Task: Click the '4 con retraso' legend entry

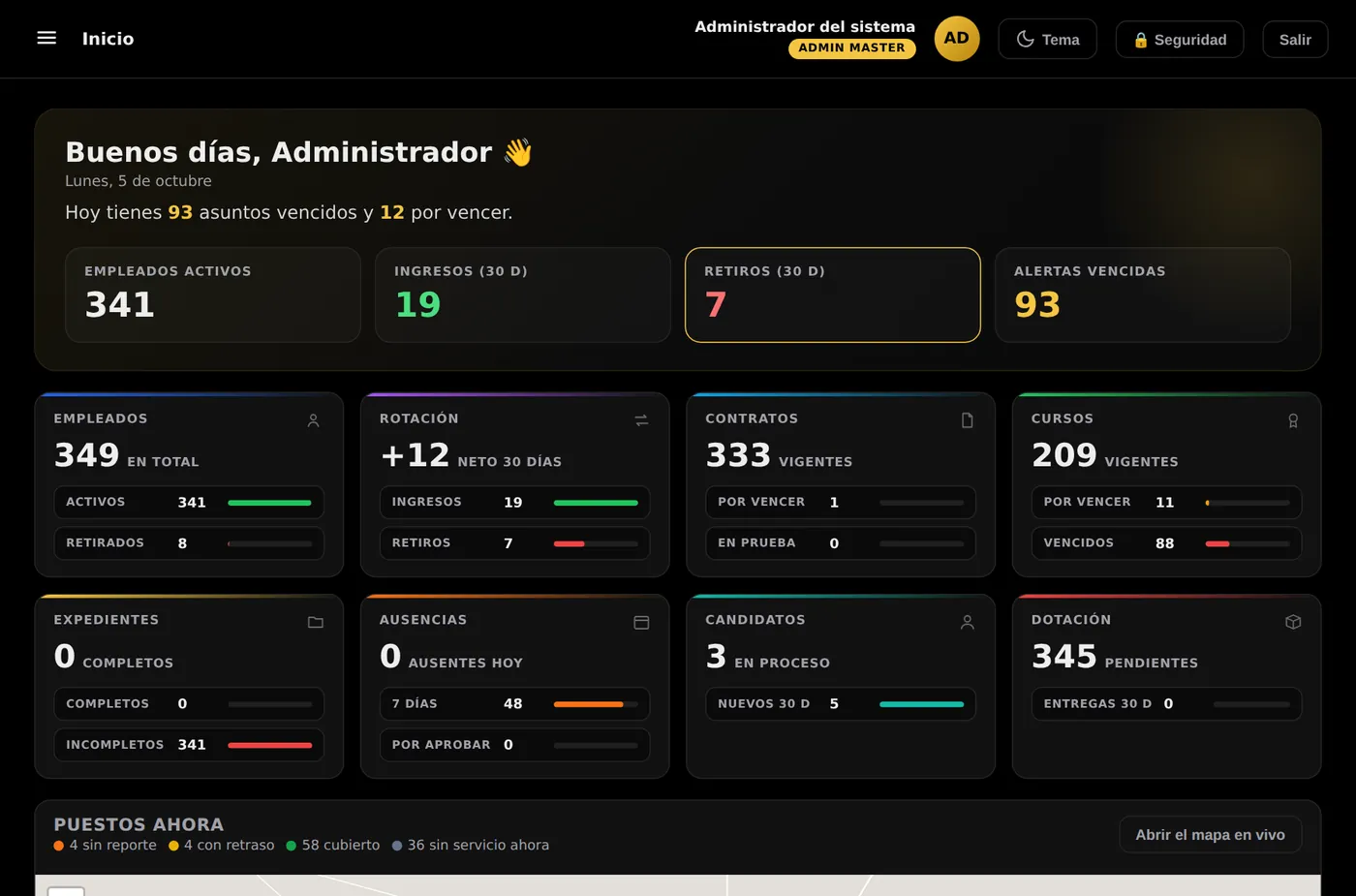Action: point(222,845)
